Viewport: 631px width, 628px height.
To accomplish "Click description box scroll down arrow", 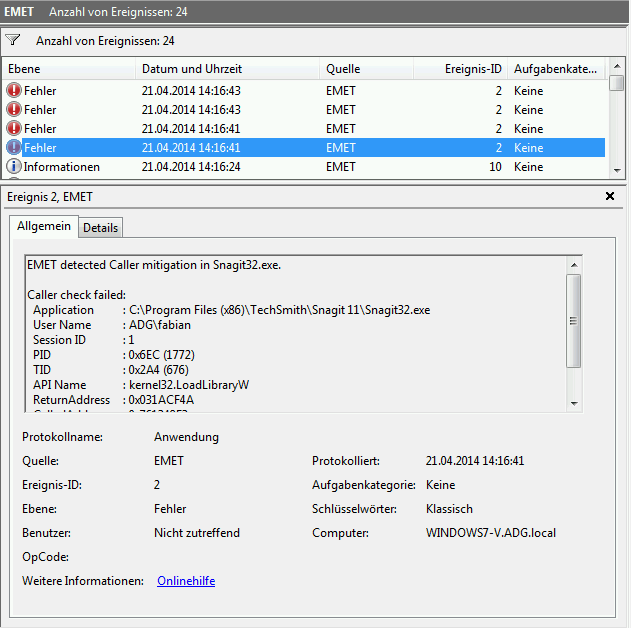I will tap(574, 404).
